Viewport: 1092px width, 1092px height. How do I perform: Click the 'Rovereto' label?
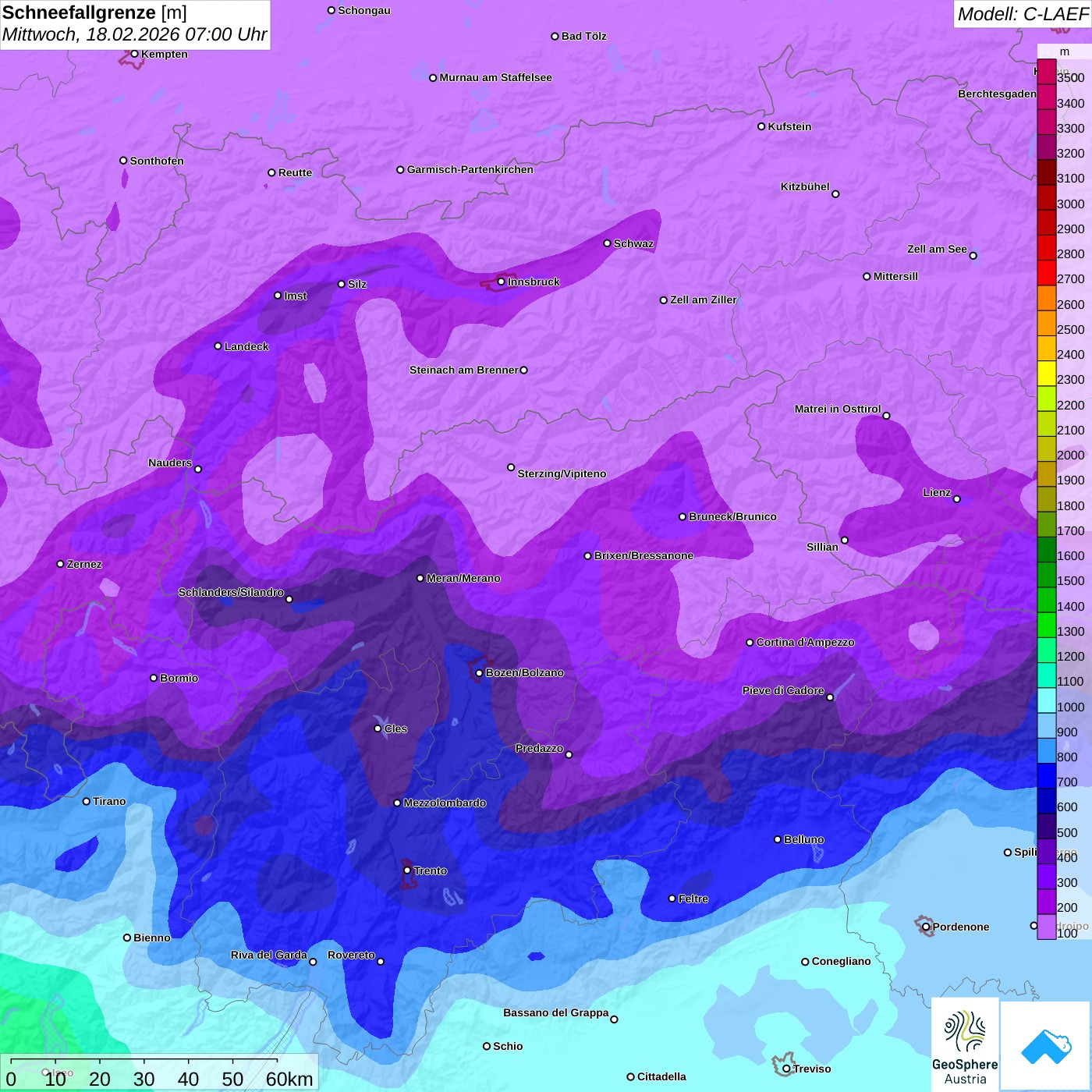coord(351,955)
